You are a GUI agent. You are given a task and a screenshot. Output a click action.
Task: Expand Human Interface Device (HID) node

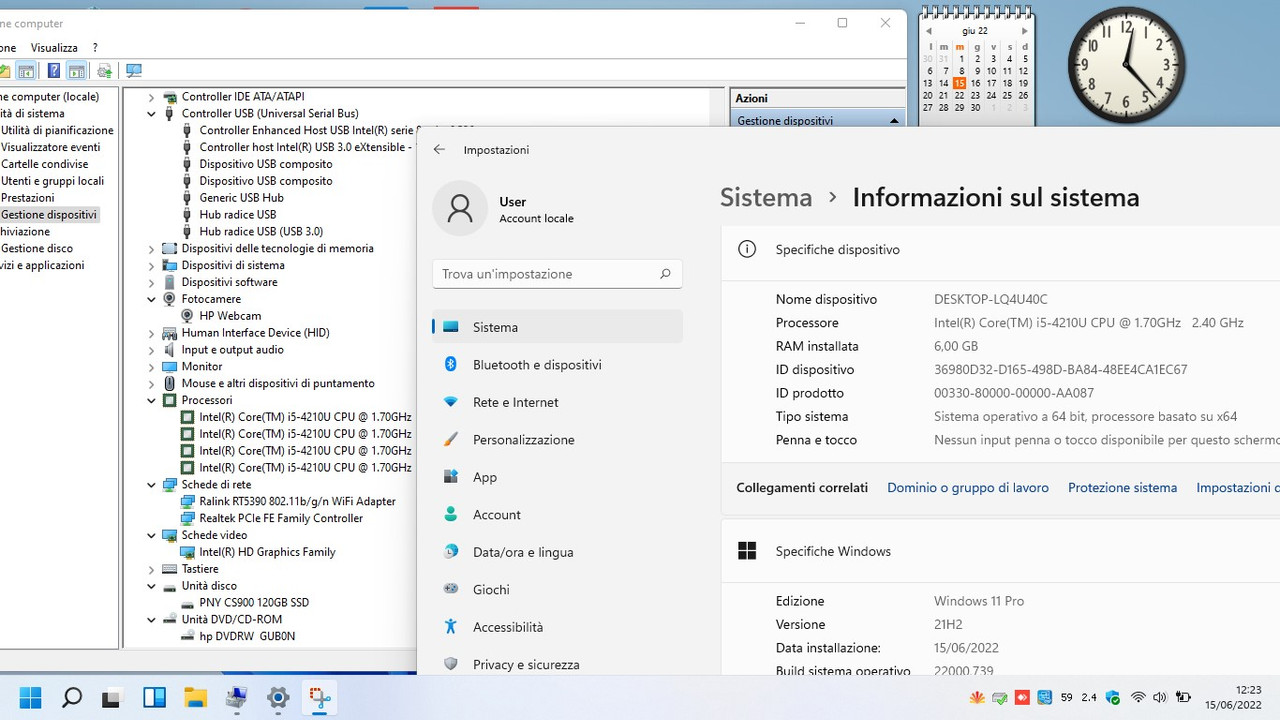pyautogui.click(x=152, y=333)
